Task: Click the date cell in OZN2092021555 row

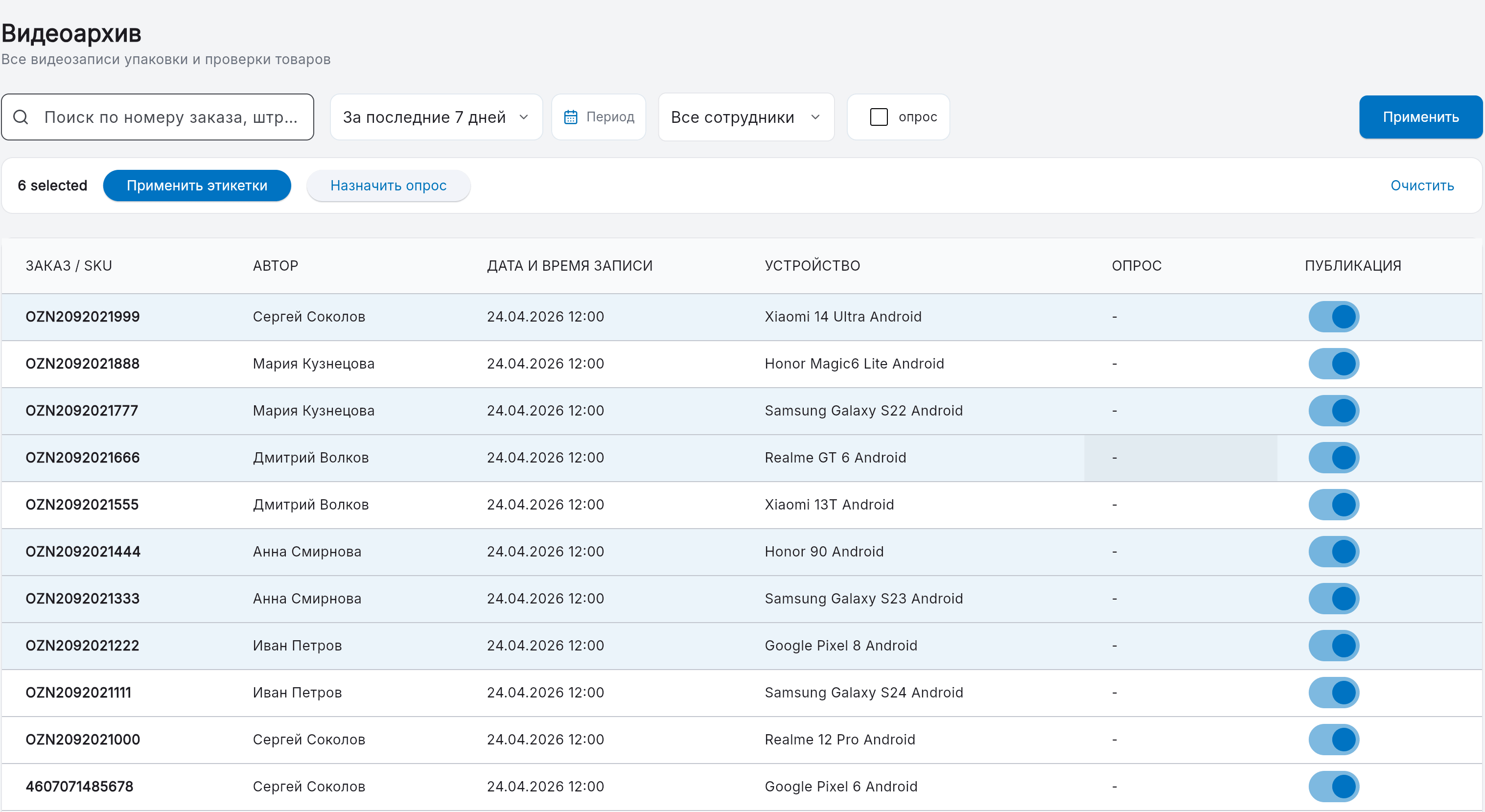Action: tap(545, 505)
